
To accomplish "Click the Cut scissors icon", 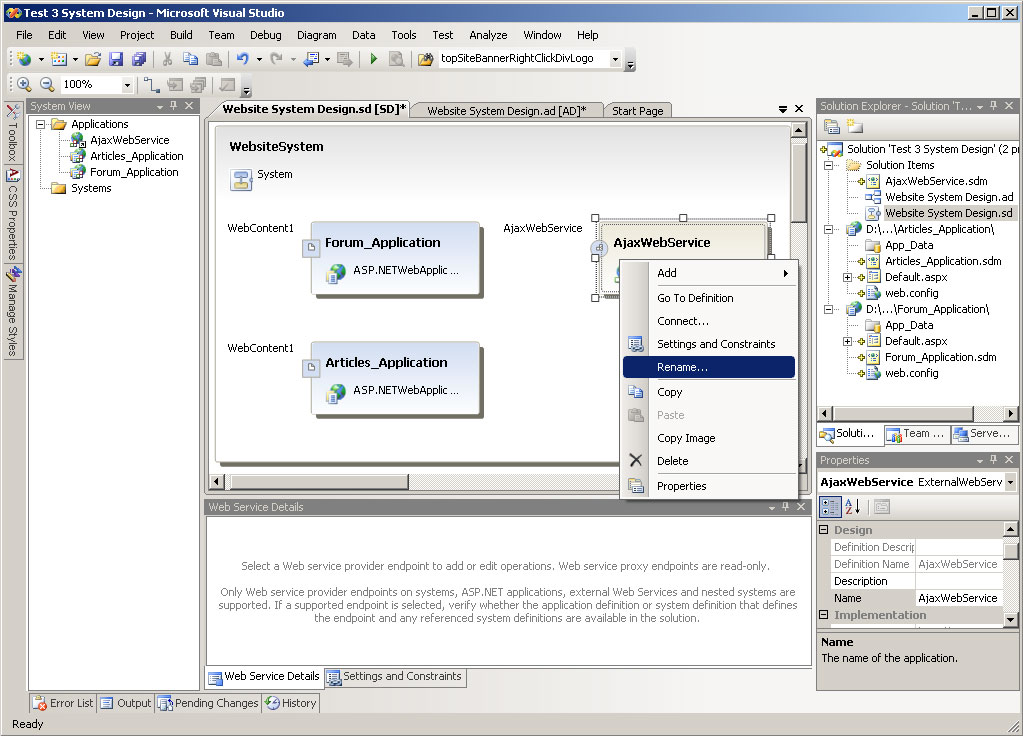I will point(167,59).
